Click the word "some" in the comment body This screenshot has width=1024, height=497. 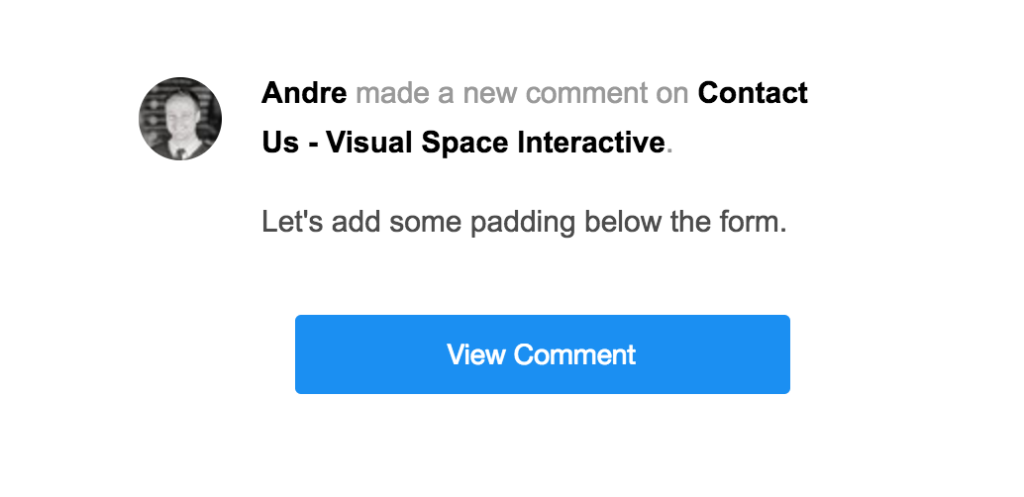[x=422, y=222]
